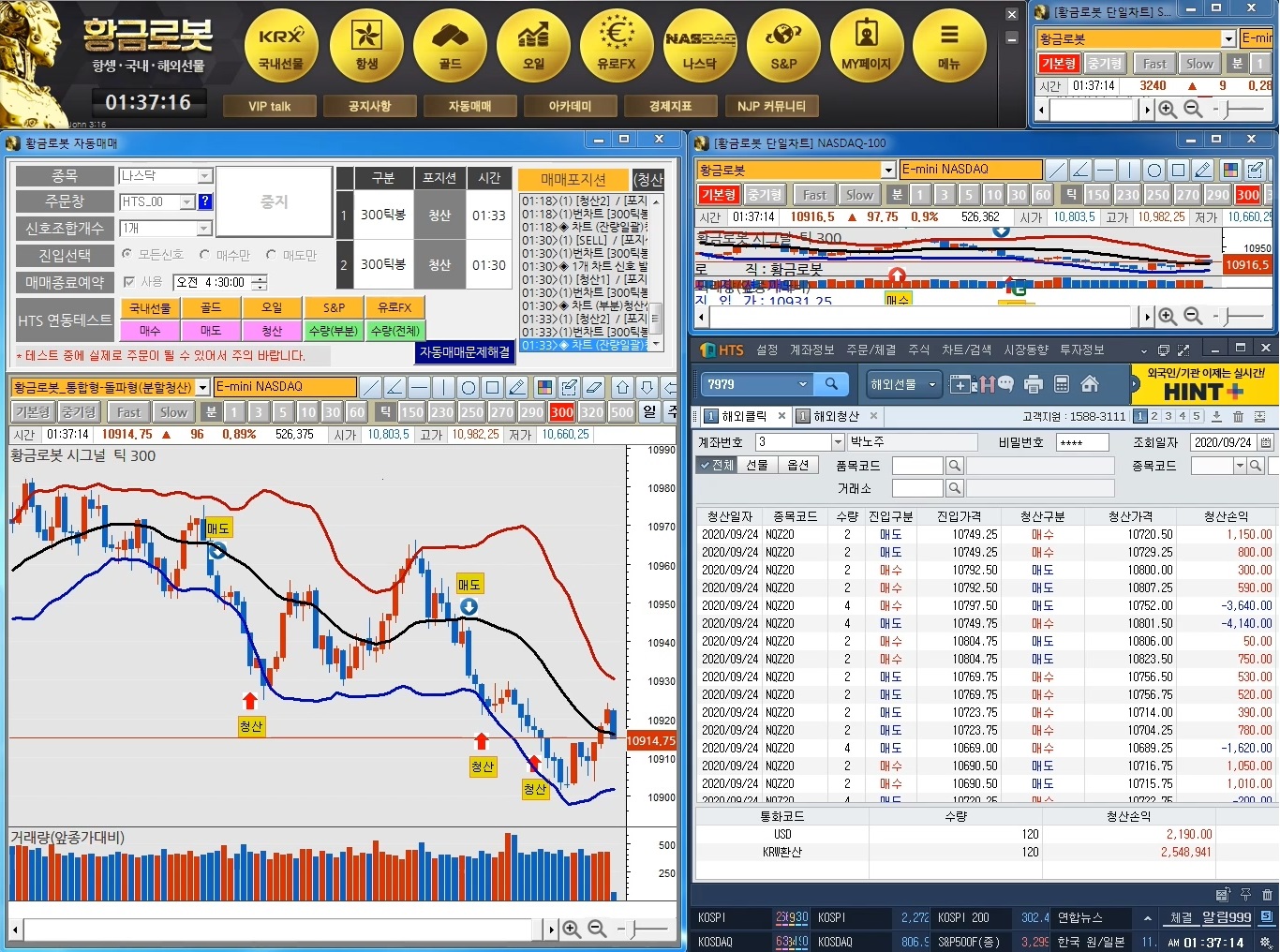
Task: Open the 주문창 HTS_00 dropdown
Action: [187, 201]
